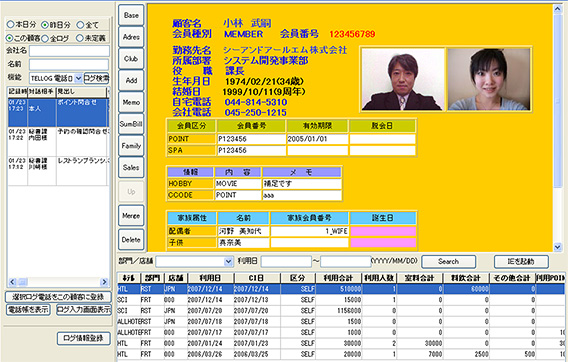Select the 予約の確認 log entry row
Image resolution: width=568 pixels, height=362 pixels.
click(x=58, y=142)
